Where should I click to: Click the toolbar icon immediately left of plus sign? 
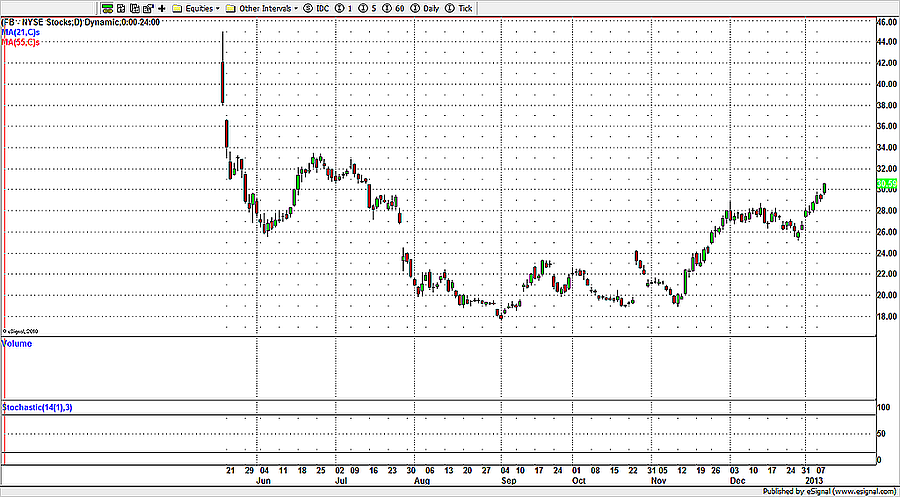pos(147,7)
